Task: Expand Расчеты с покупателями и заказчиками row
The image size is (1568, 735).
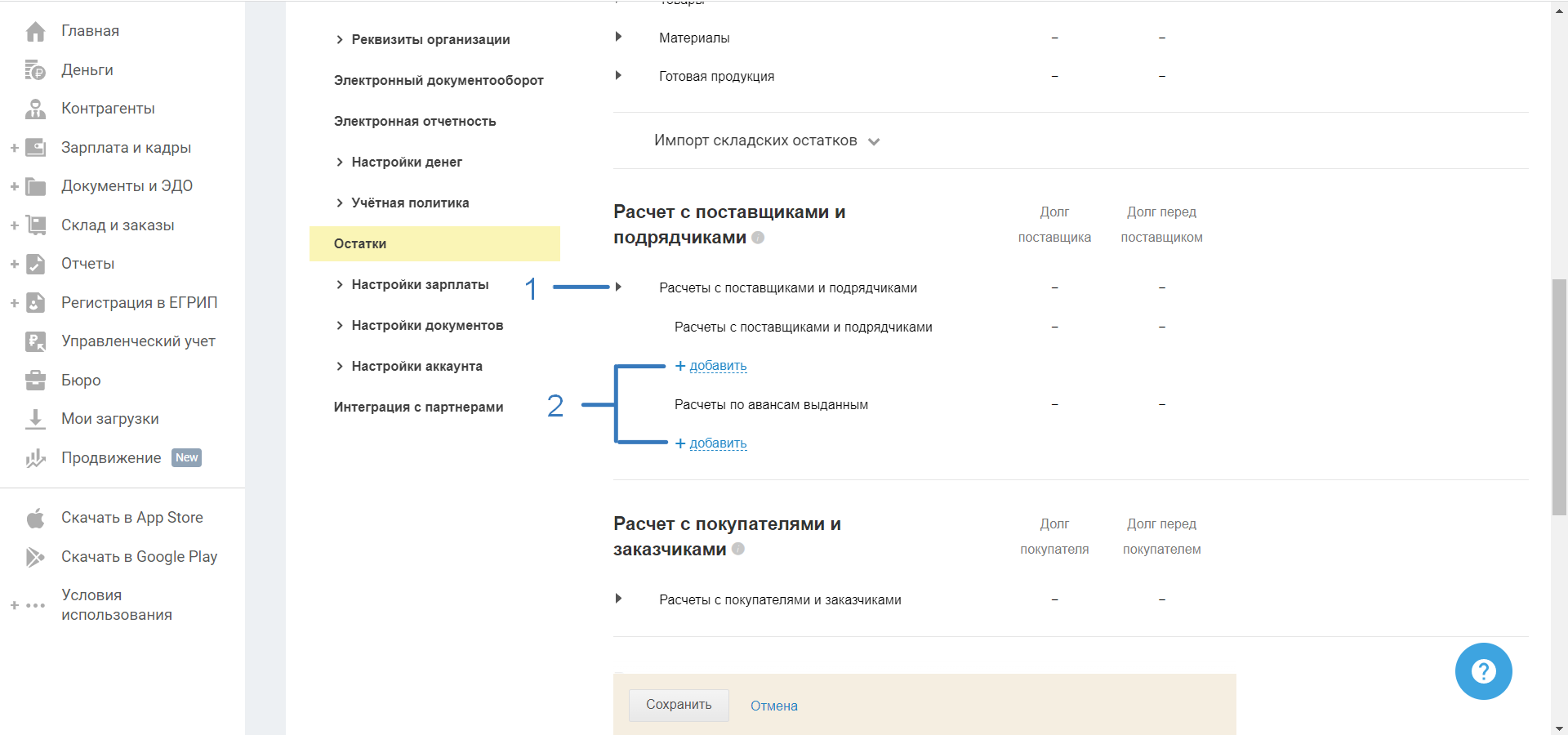Action: [618, 599]
